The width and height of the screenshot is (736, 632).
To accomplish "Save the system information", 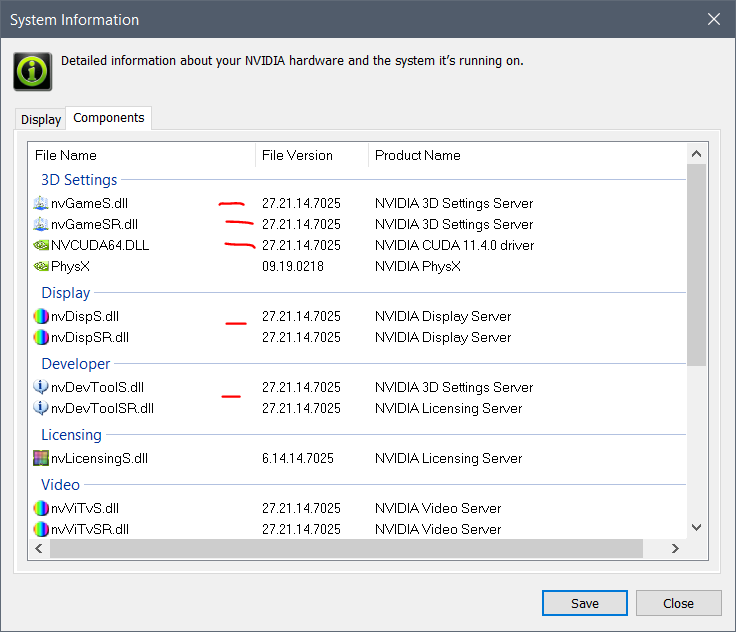I will (x=584, y=603).
